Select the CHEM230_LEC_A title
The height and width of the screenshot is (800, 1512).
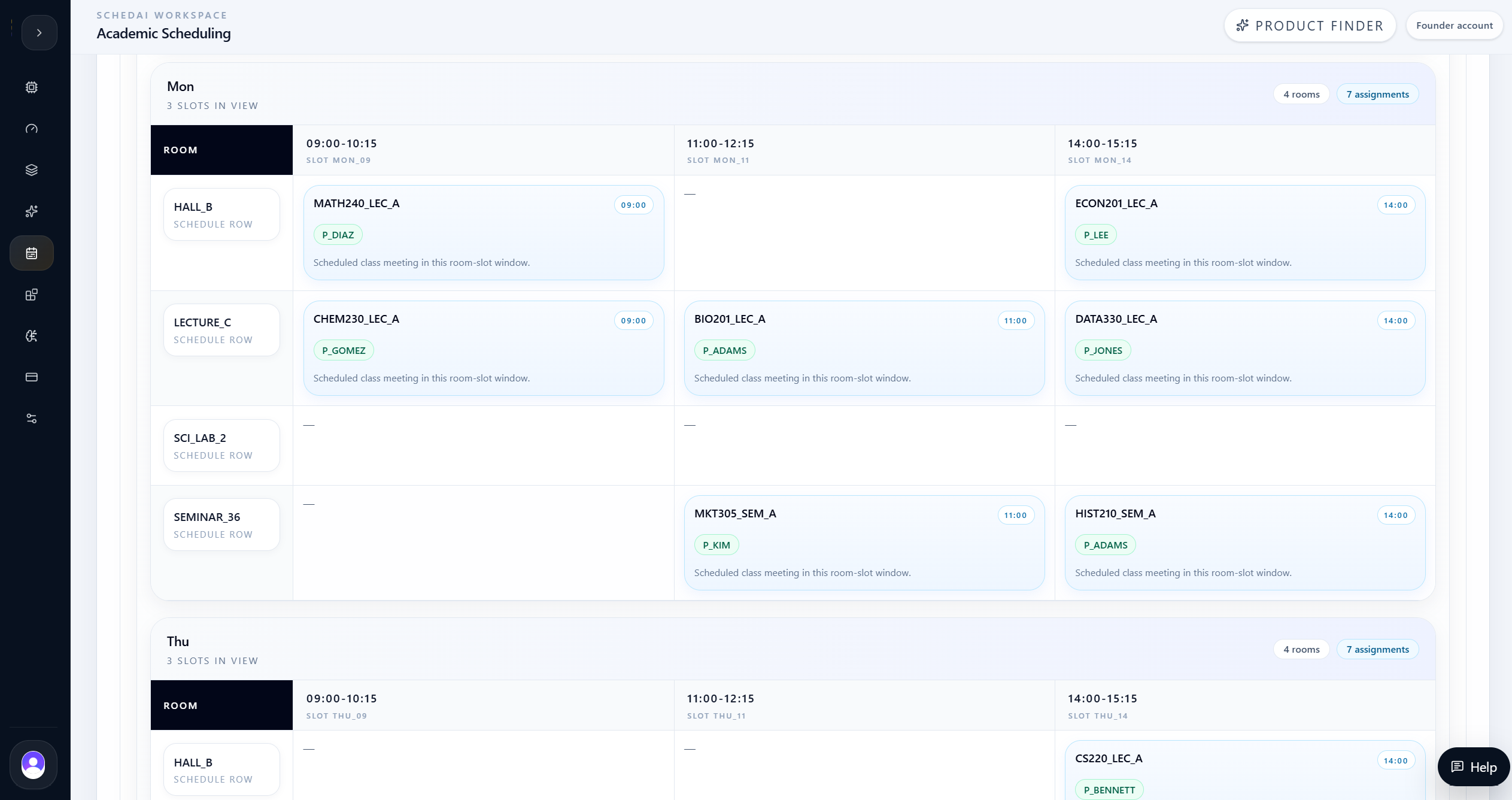coord(356,319)
